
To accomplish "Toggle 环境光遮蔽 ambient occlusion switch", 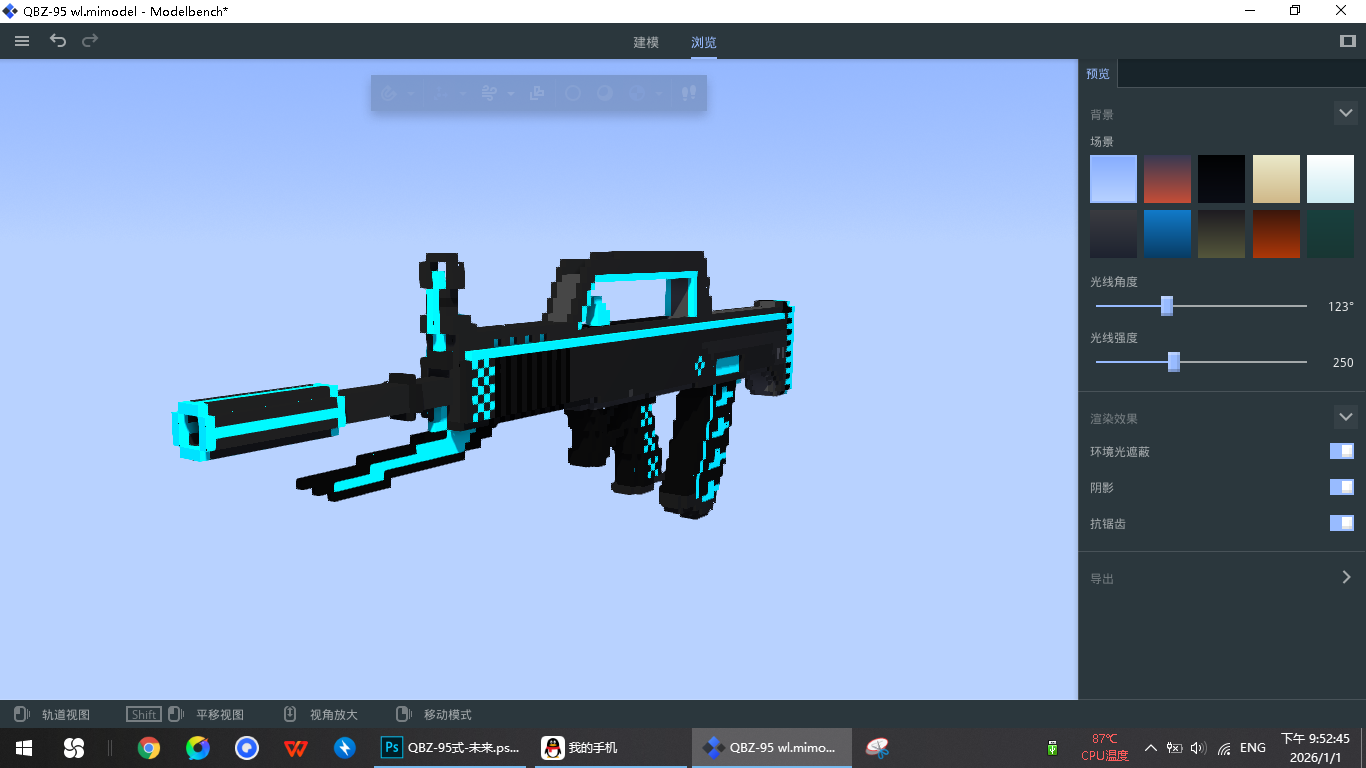I will point(1341,451).
